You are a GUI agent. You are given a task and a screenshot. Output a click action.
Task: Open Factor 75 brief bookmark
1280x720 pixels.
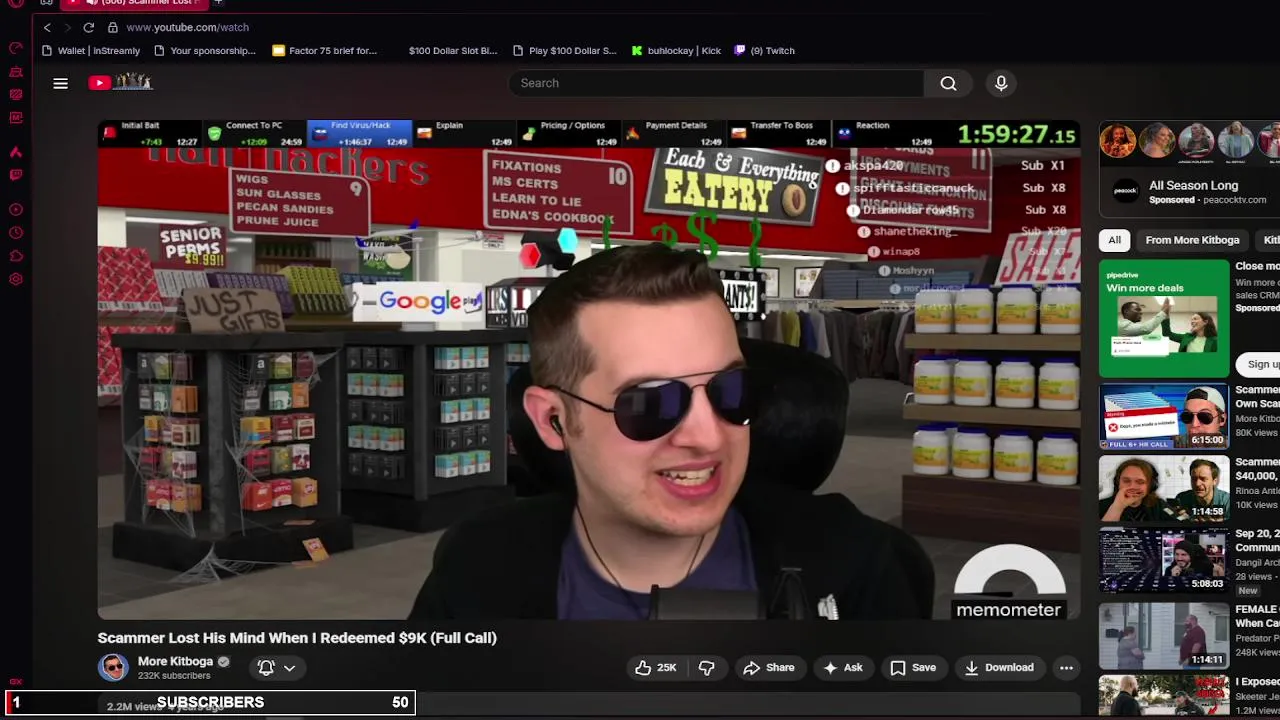[x=325, y=50]
